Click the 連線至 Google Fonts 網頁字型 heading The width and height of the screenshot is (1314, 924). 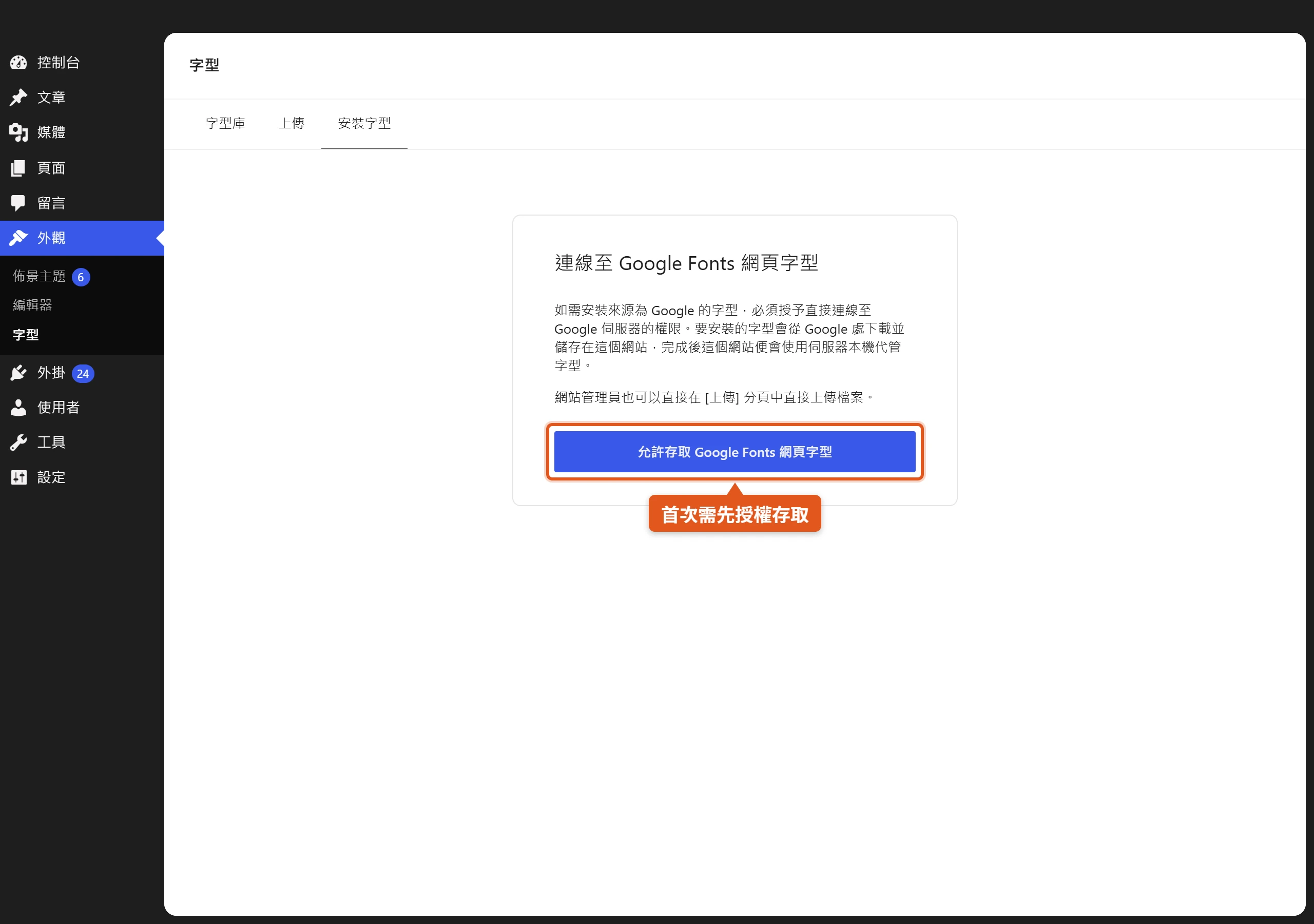pos(686,263)
